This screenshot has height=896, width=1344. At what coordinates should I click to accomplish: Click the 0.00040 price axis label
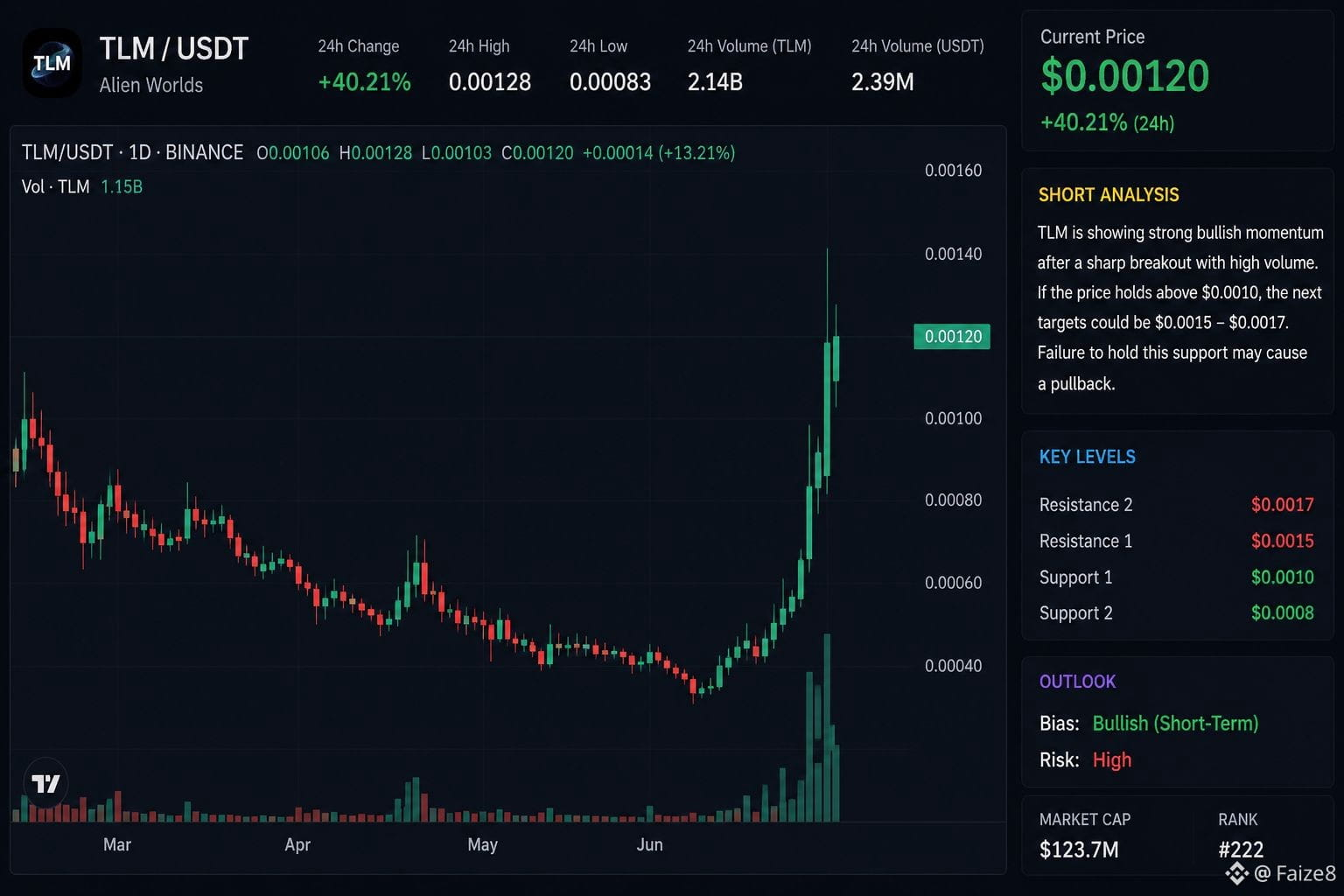pyautogui.click(x=953, y=666)
